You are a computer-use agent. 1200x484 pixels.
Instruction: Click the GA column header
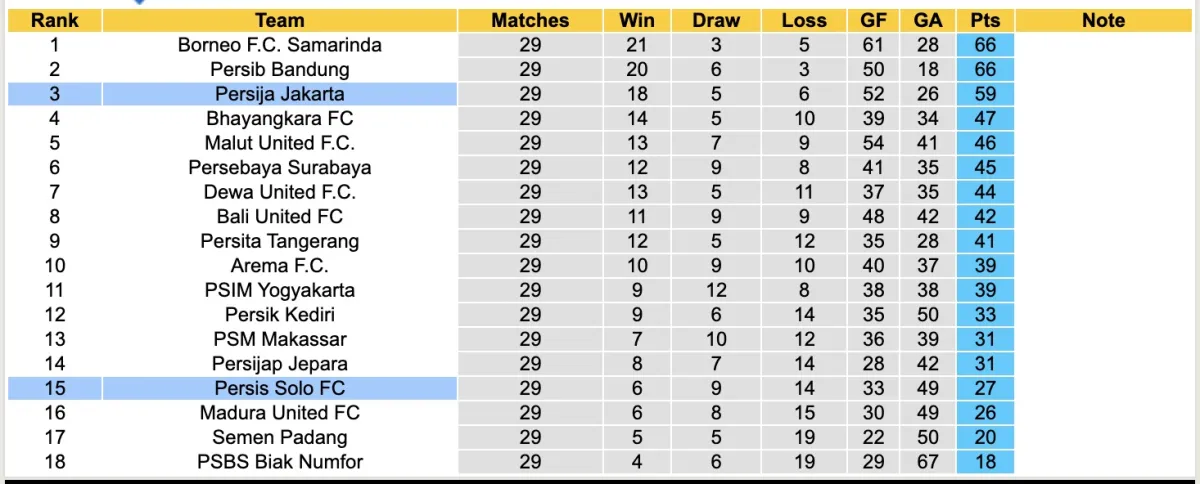point(927,20)
